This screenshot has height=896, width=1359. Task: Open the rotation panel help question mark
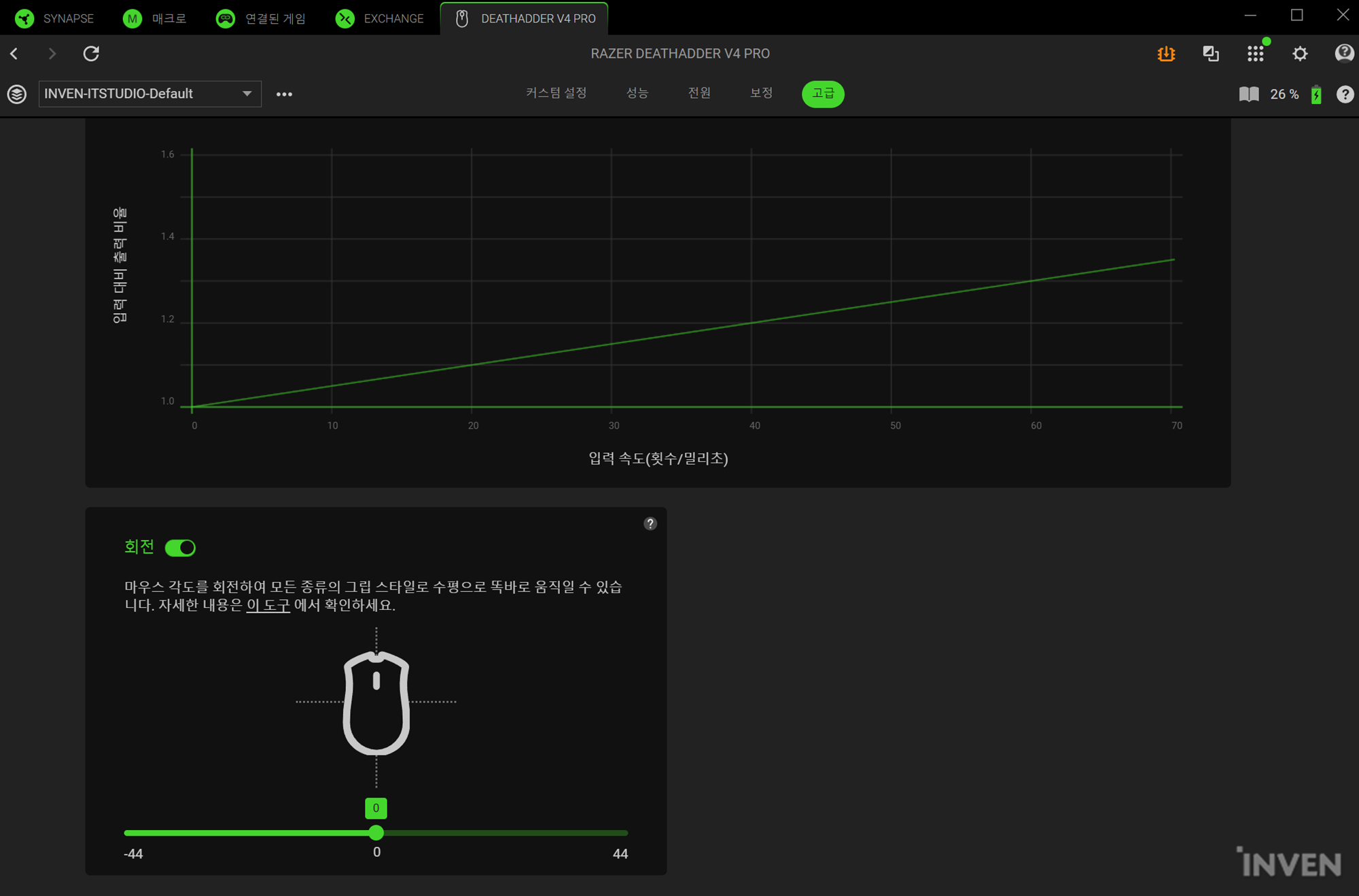click(x=650, y=523)
